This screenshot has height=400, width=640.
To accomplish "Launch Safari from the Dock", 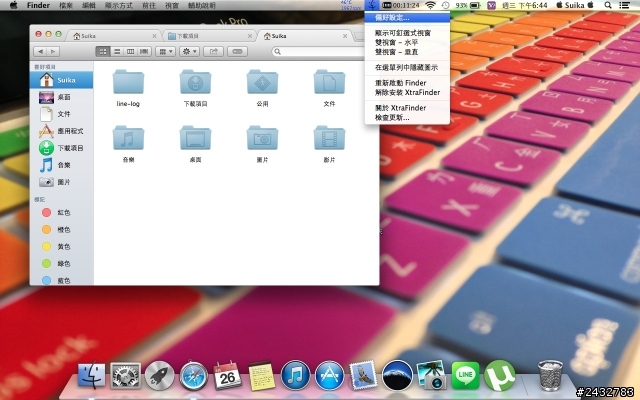I will coord(193,375).
